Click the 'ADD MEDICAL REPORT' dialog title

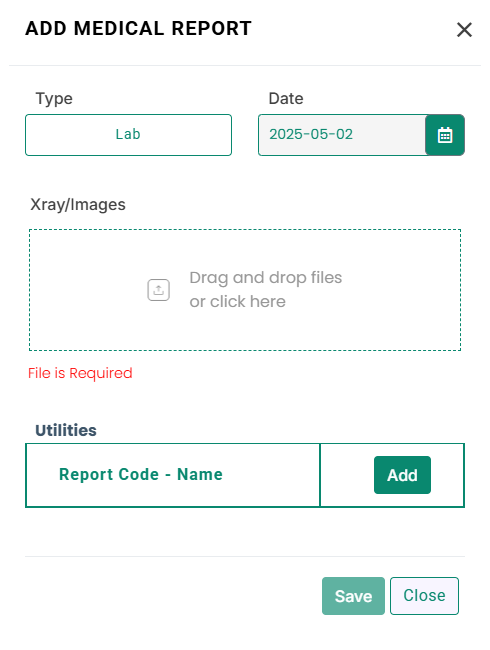pyautogui.click(x=138, y=29)
